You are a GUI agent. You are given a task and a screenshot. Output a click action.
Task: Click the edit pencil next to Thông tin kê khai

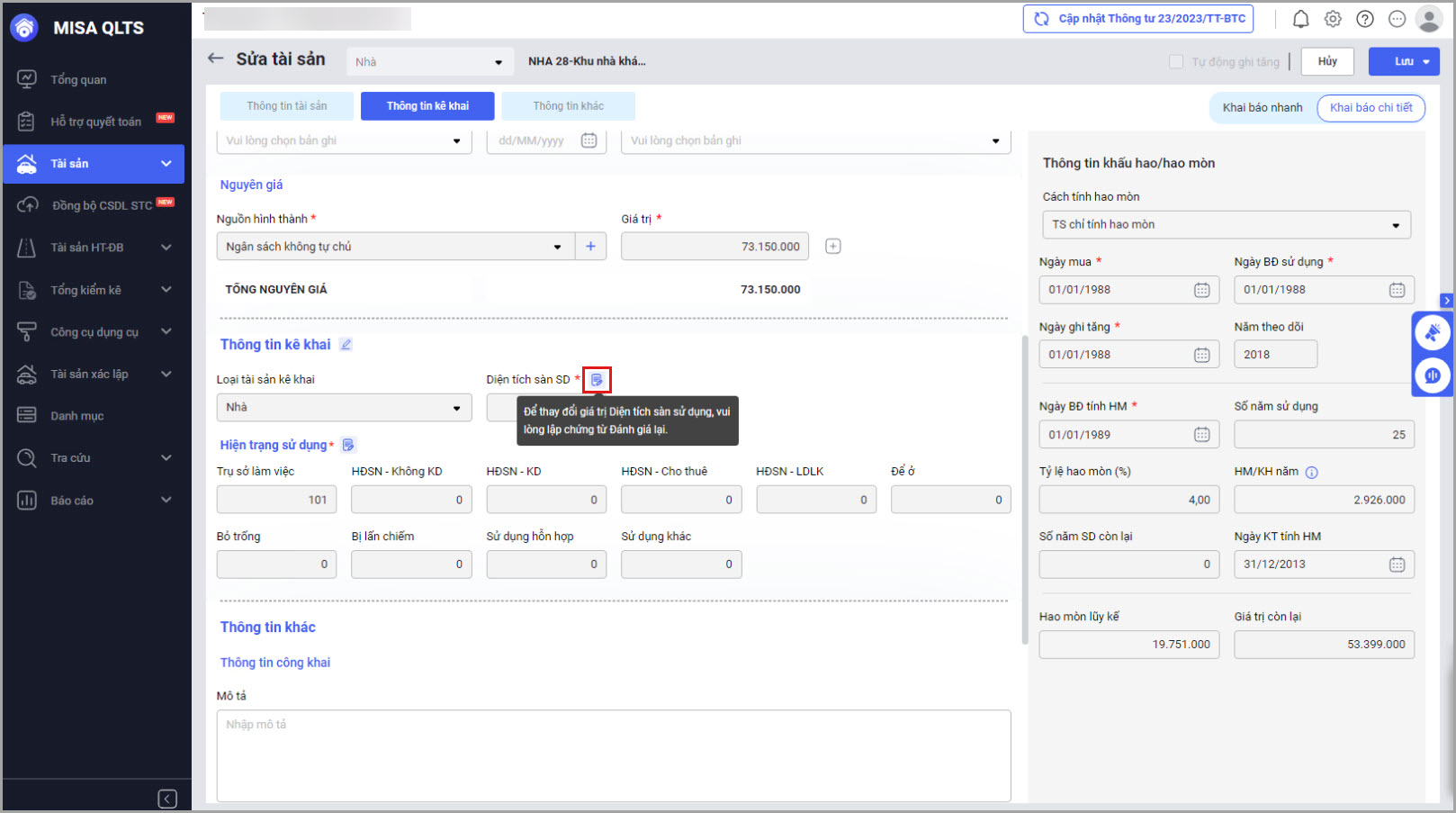(x=346, y=345)
